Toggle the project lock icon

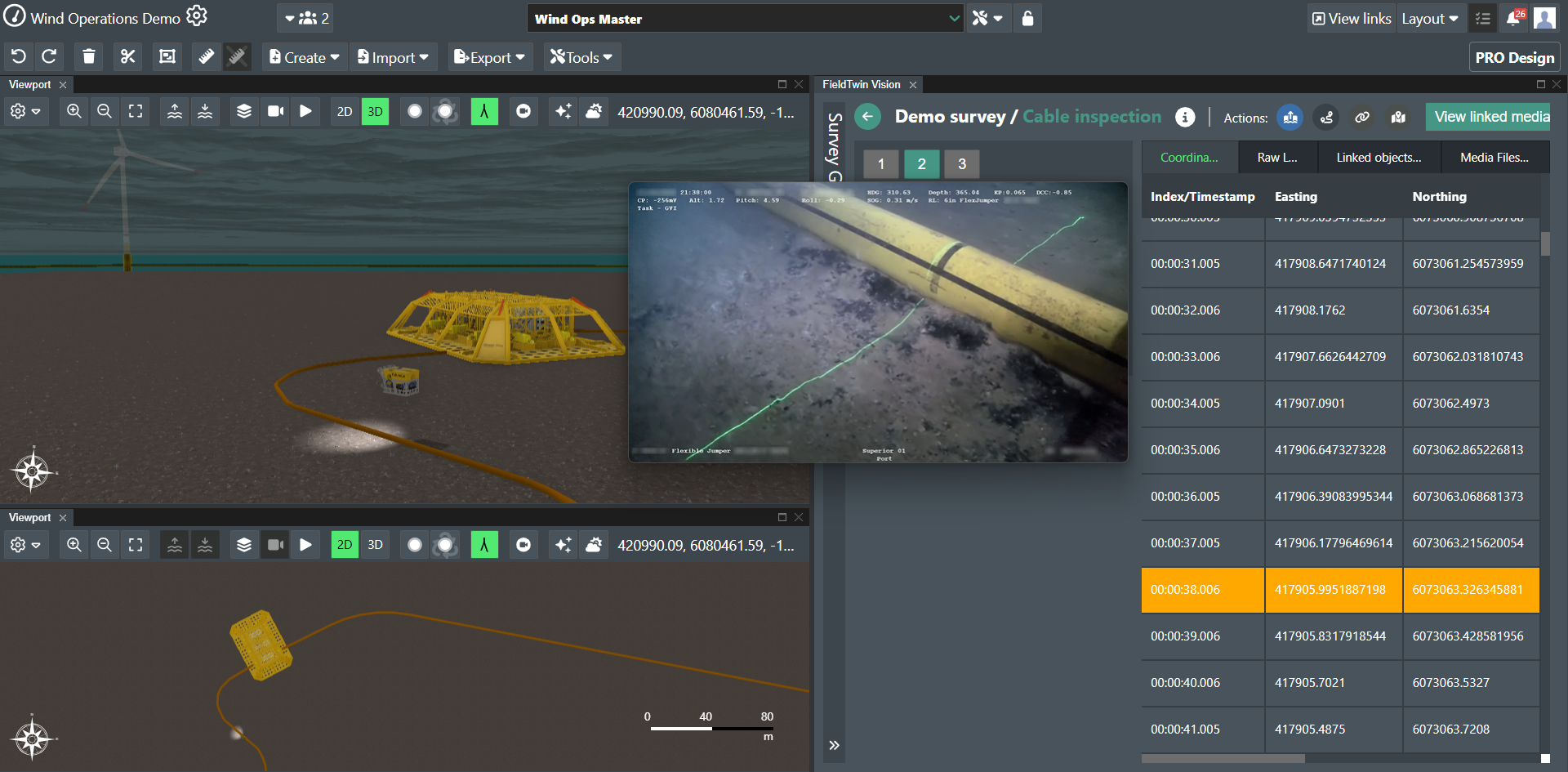1027,19
